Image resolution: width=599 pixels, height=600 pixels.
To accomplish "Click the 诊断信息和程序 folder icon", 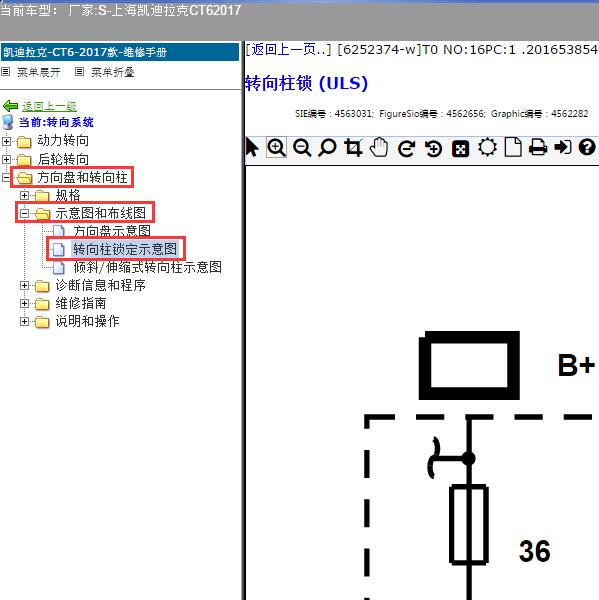I will [x=42, y=286].
